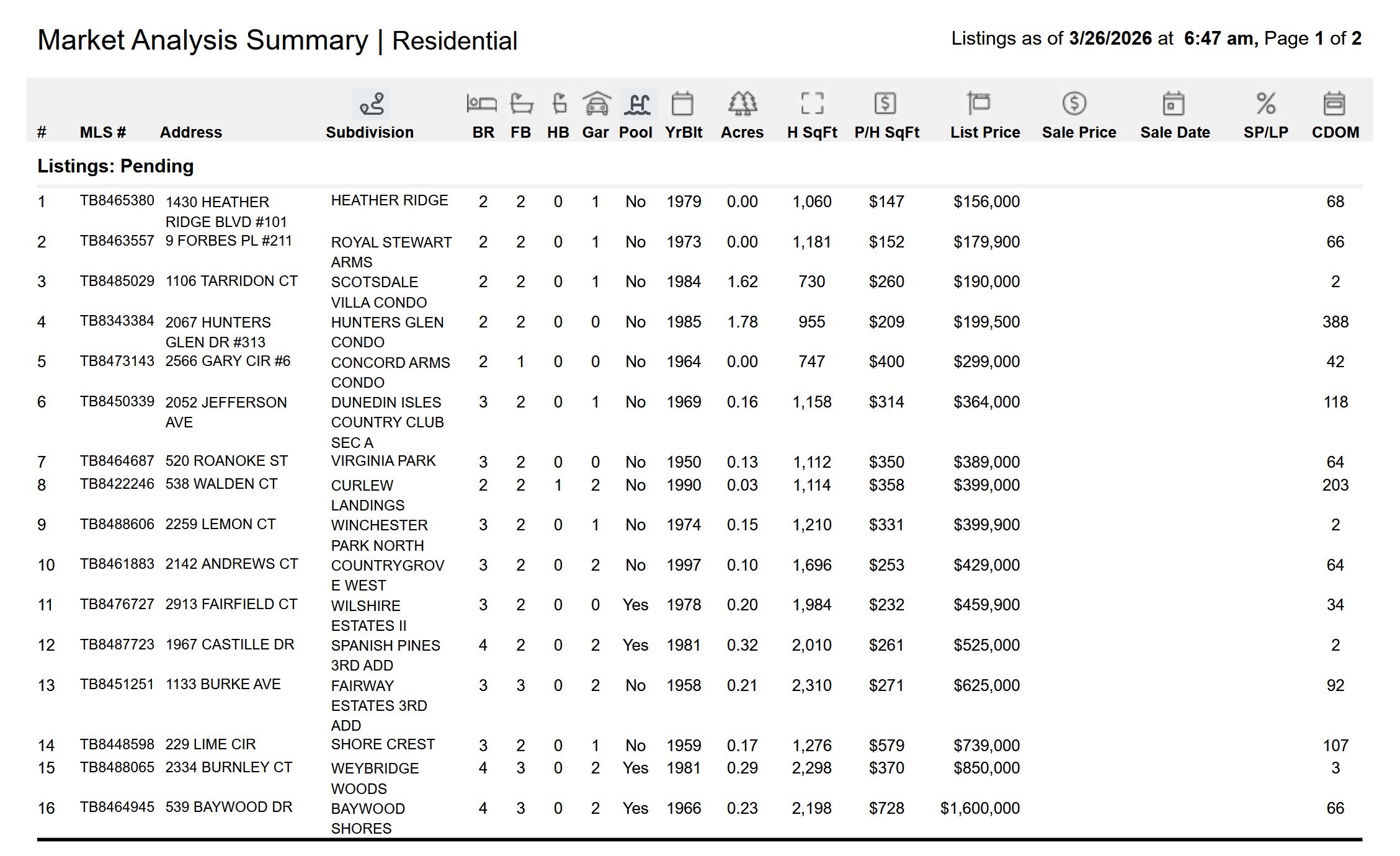The height and width of the screenshot is (856, 1400).
Task: Select the 539 BAYWOOD DR listing
Action: (228, 807)
